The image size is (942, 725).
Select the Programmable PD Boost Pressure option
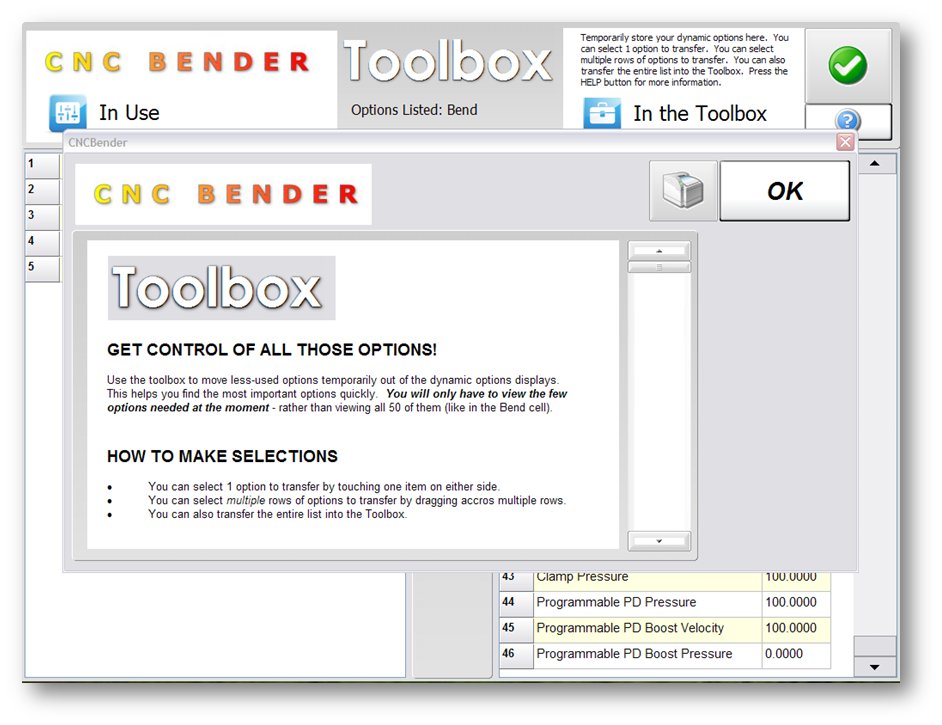tap(634, 654)
